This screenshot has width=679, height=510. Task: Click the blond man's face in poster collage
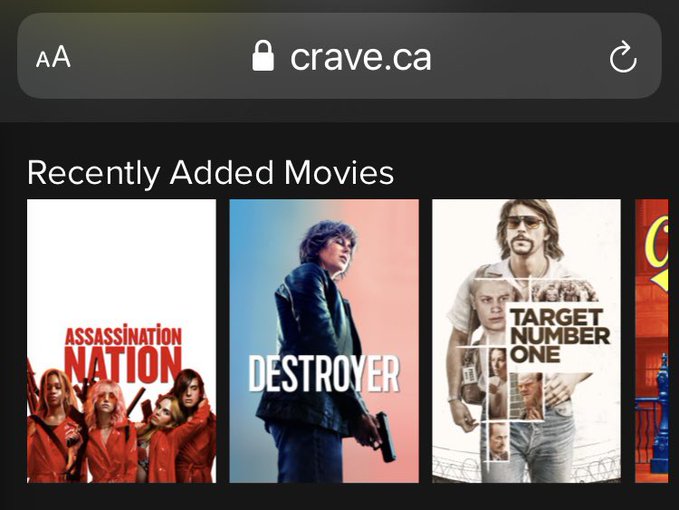coord(491,308)
